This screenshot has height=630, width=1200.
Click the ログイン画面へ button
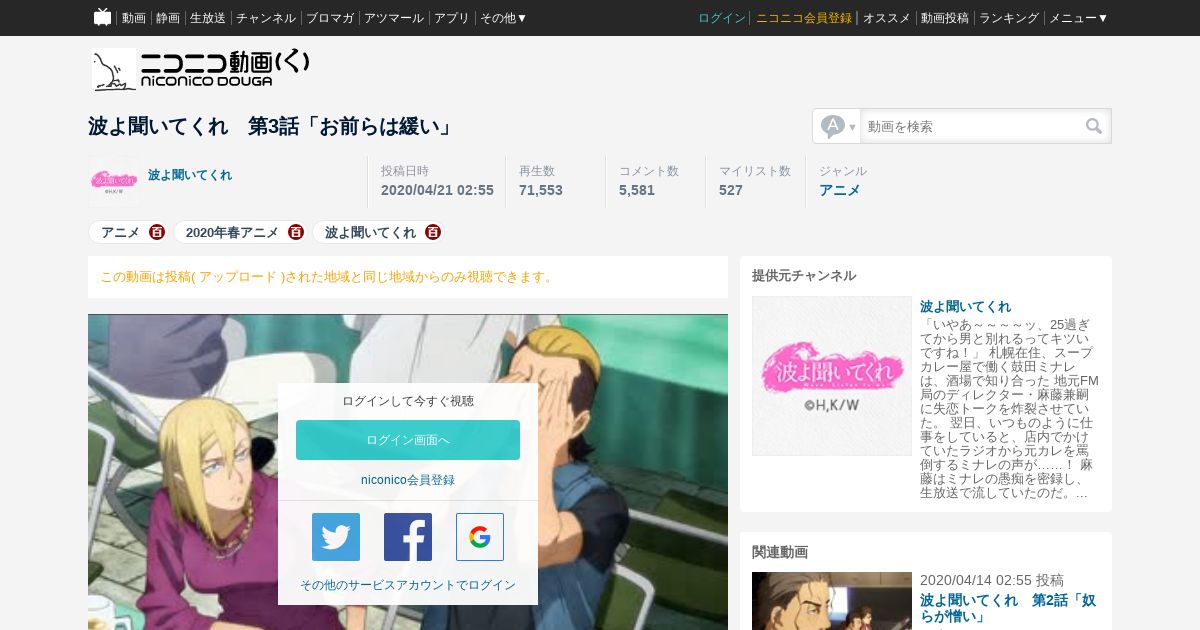pos(408,440)
